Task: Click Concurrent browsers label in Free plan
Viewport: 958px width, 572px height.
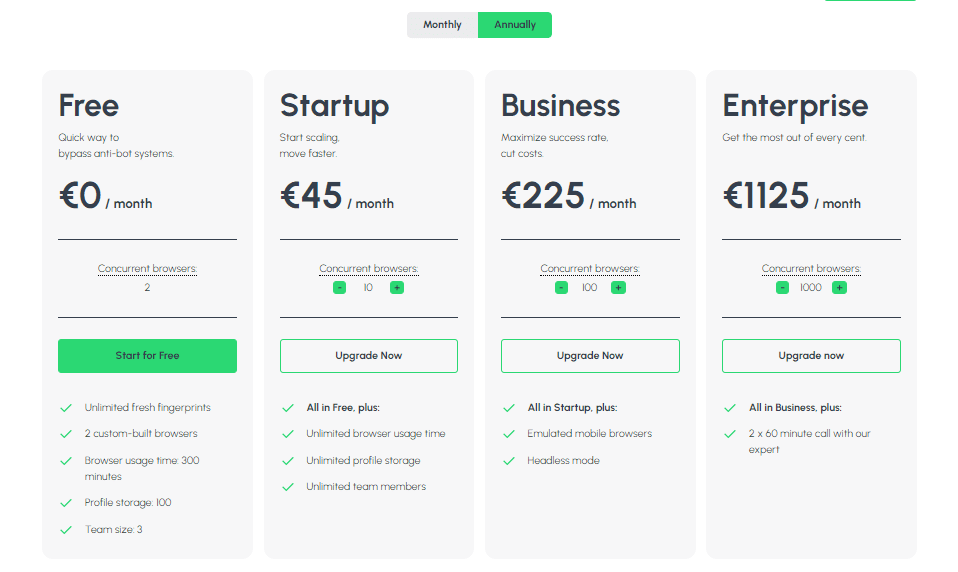Action: pos(147,269)
